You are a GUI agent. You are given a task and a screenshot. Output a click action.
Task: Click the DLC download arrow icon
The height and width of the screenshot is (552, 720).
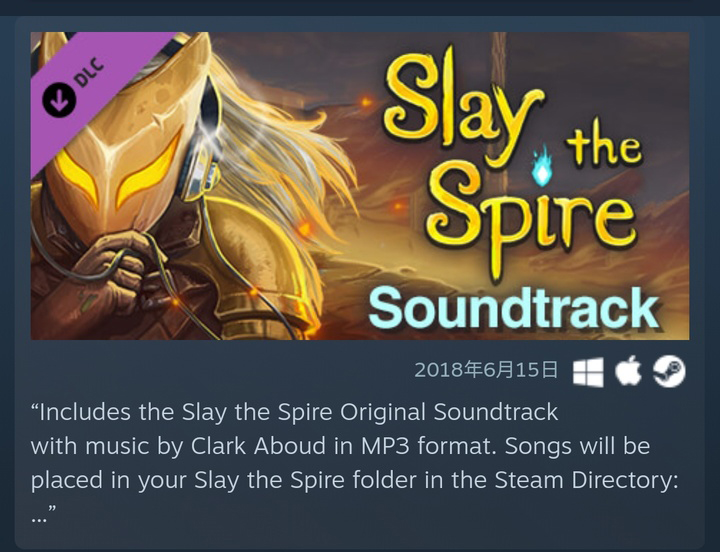pos(59,101)
